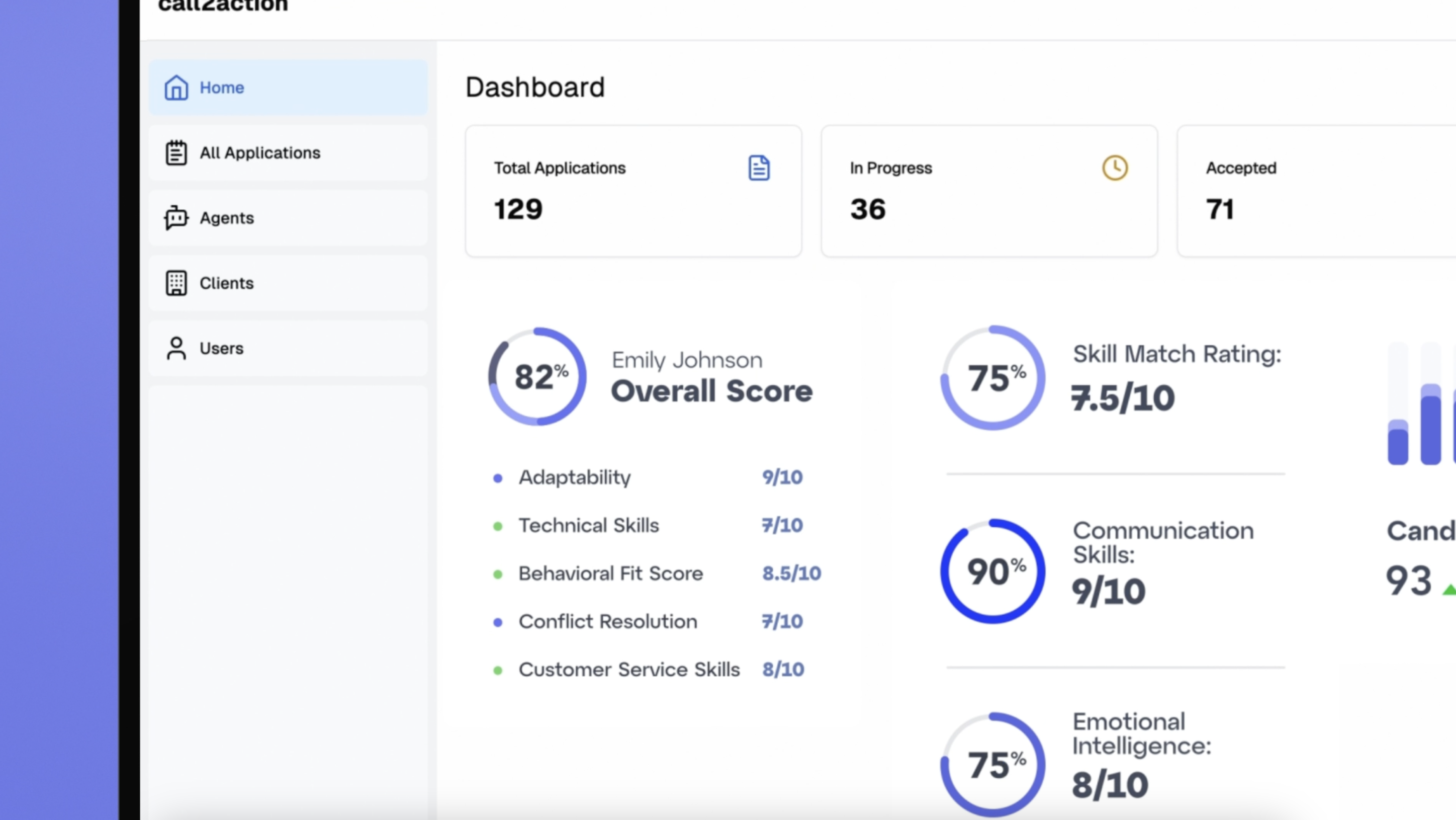
Task: Click the 90% Communication Skills progress ring
Action: pyautogui.click(x=992, y=571)
